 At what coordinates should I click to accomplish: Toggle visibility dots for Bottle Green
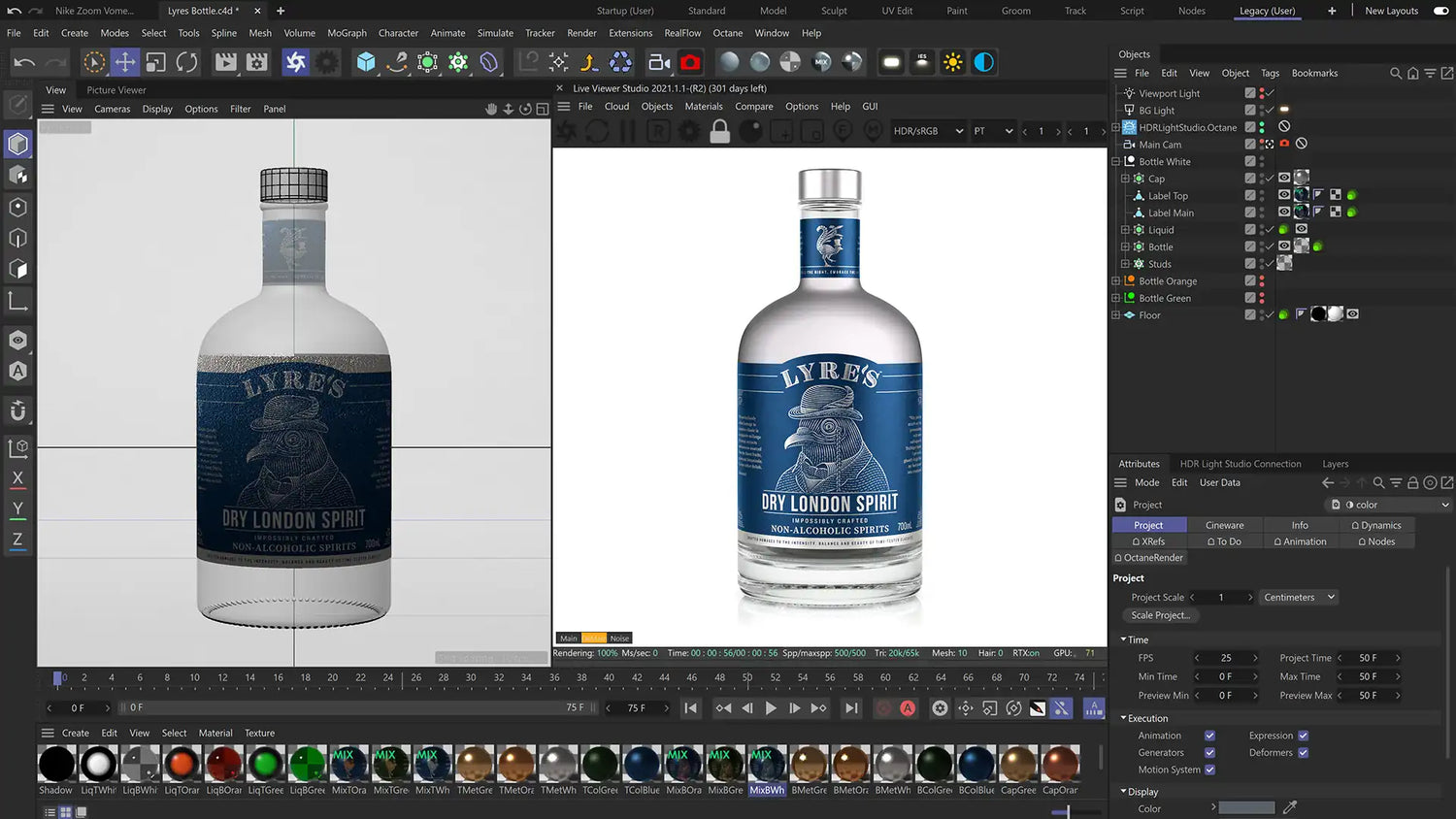click(x=1262, y=298)
